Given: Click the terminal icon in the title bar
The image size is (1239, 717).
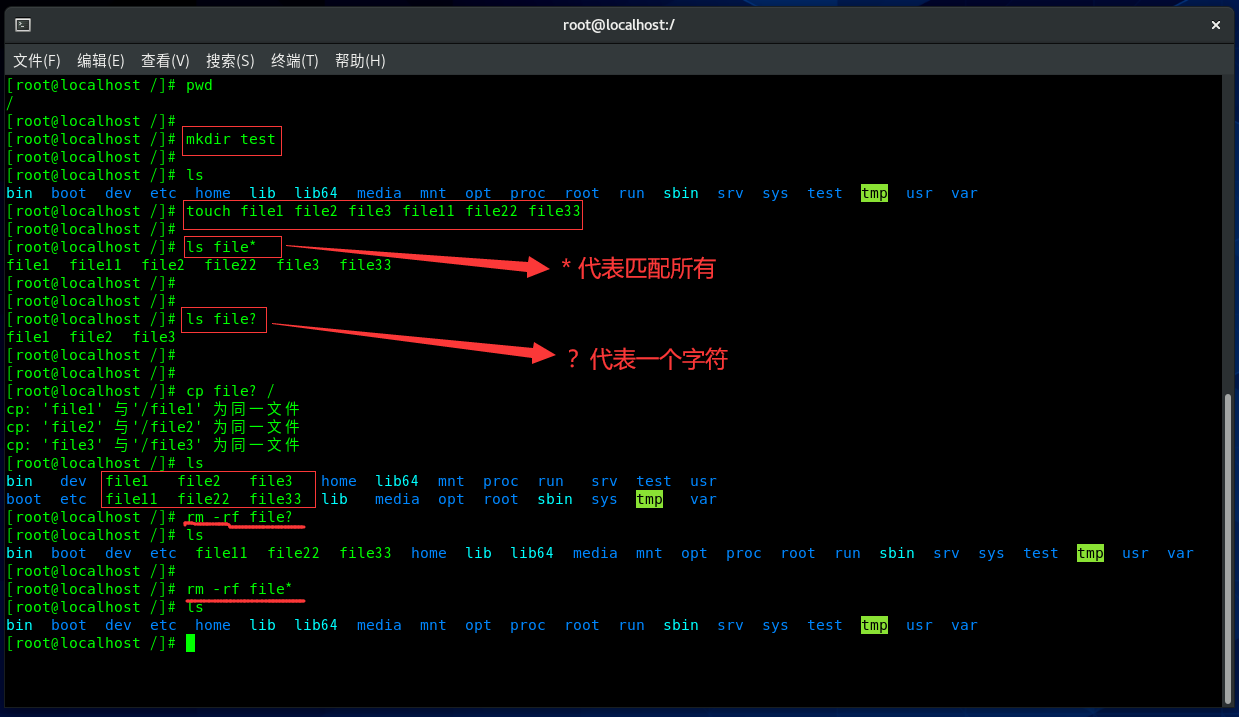Looking at the screenshot, I should point(23,25).
